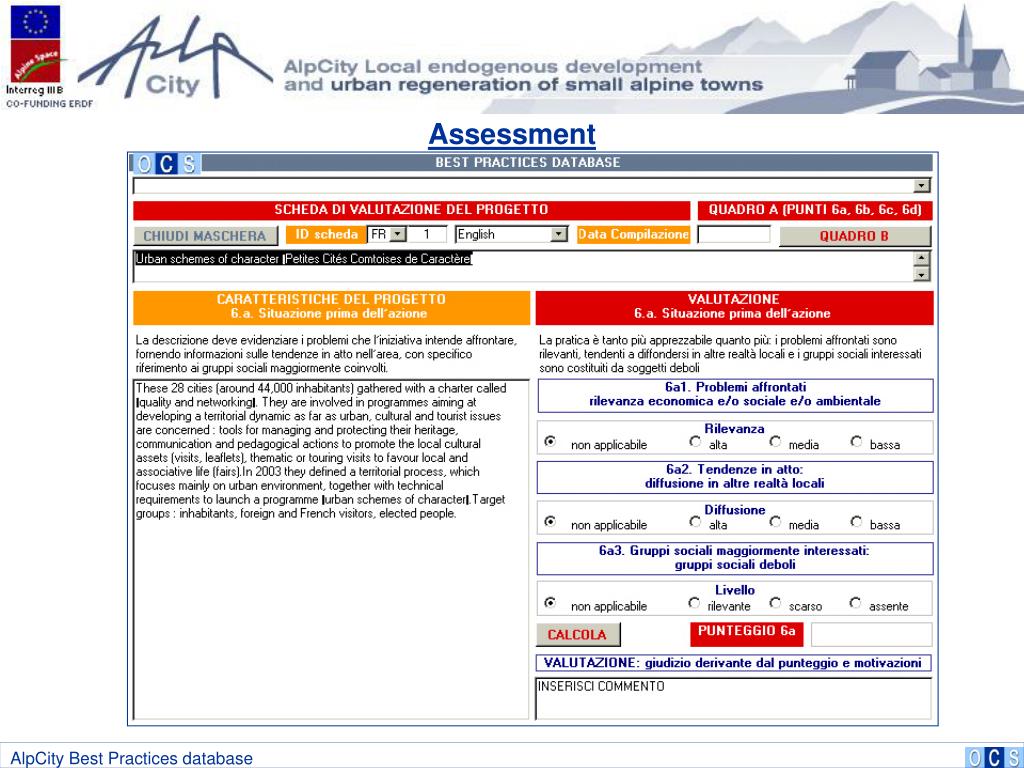
Task: Select 'scarso' under Livello
Action: (x=775, y=602)
